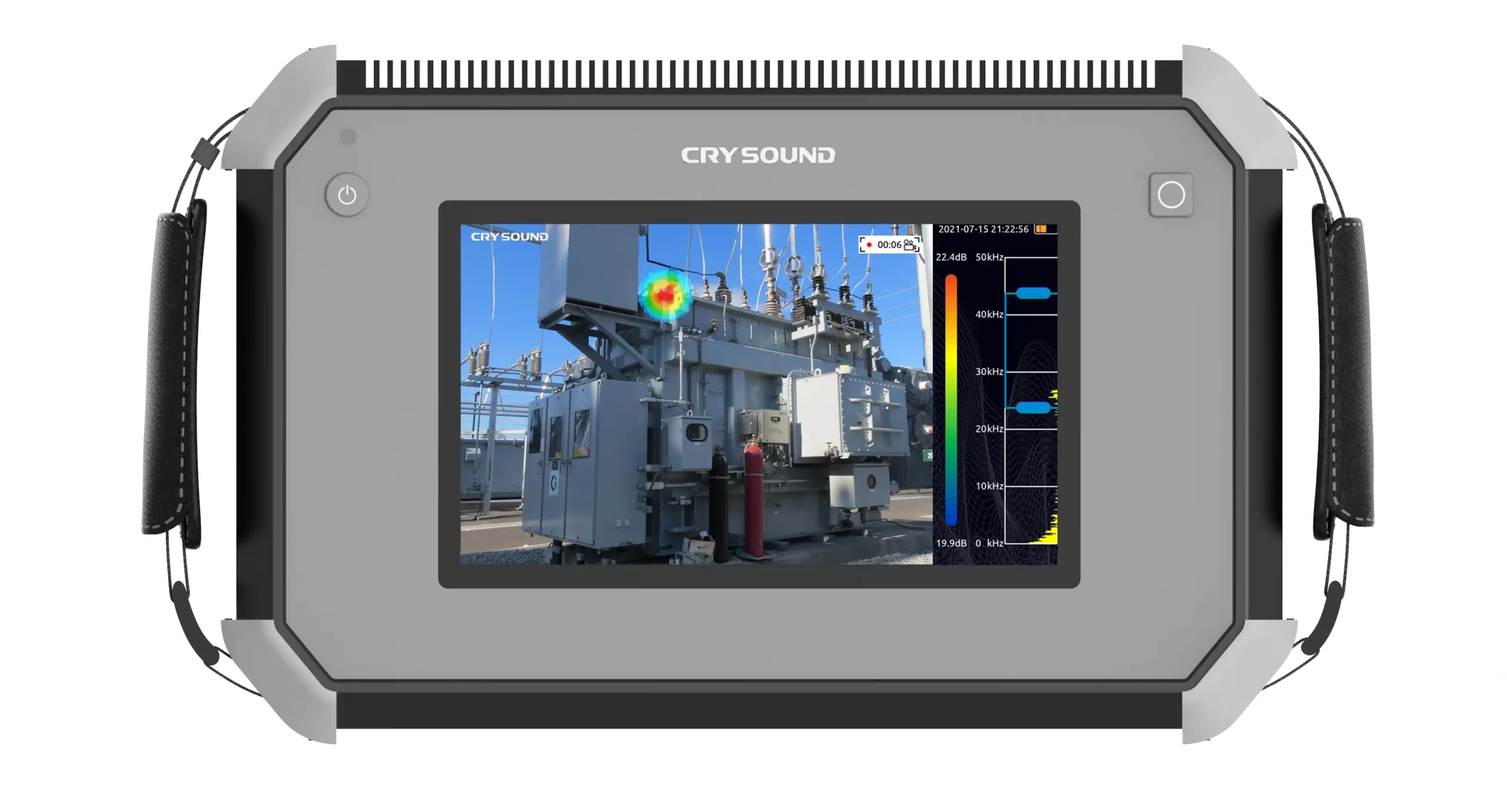1507x812 pixels.
Task: Click the rainbow dB color scale bar
Action: point(951,400)
